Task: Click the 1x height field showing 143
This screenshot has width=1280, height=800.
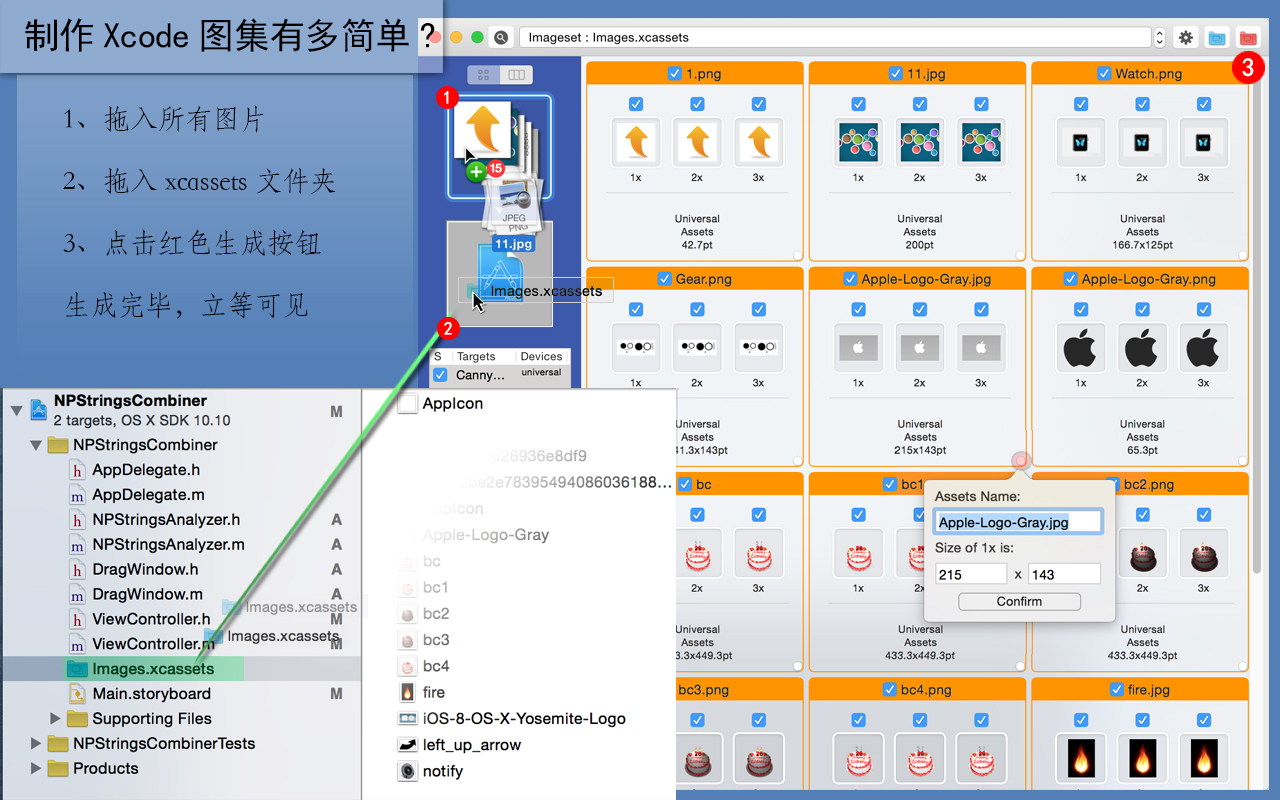Action: 1064,574
